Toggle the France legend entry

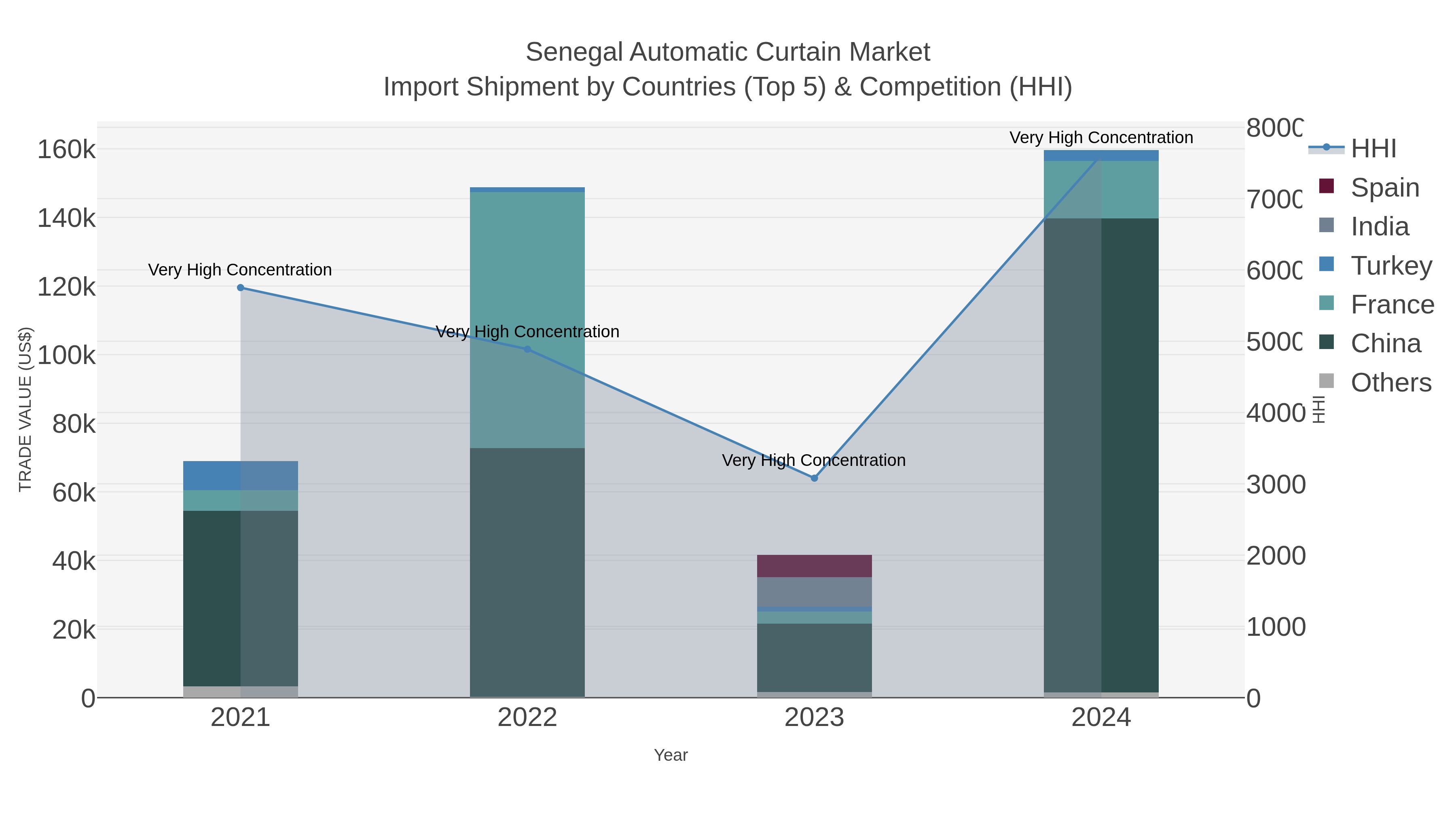pos(1376,304)
